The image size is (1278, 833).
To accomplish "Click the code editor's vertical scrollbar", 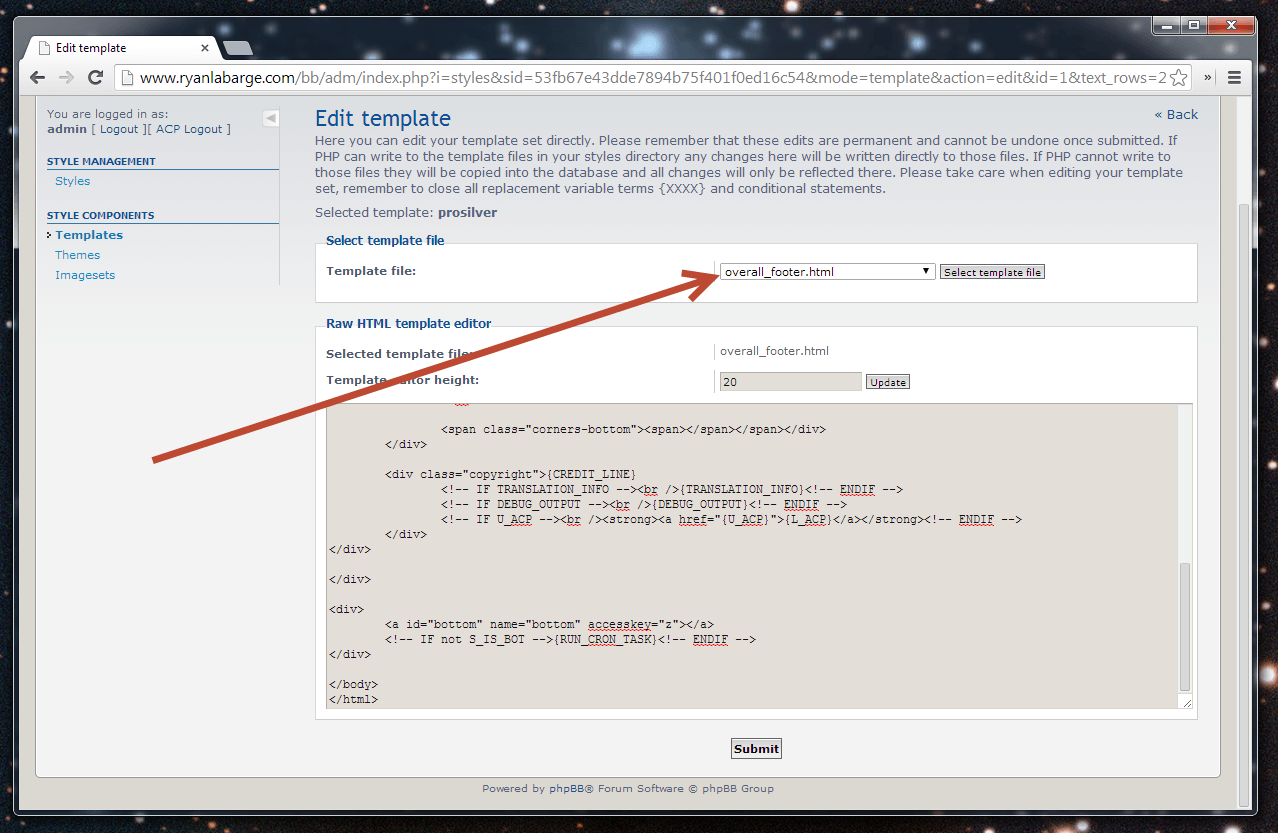I will (x=1185, y=626).
